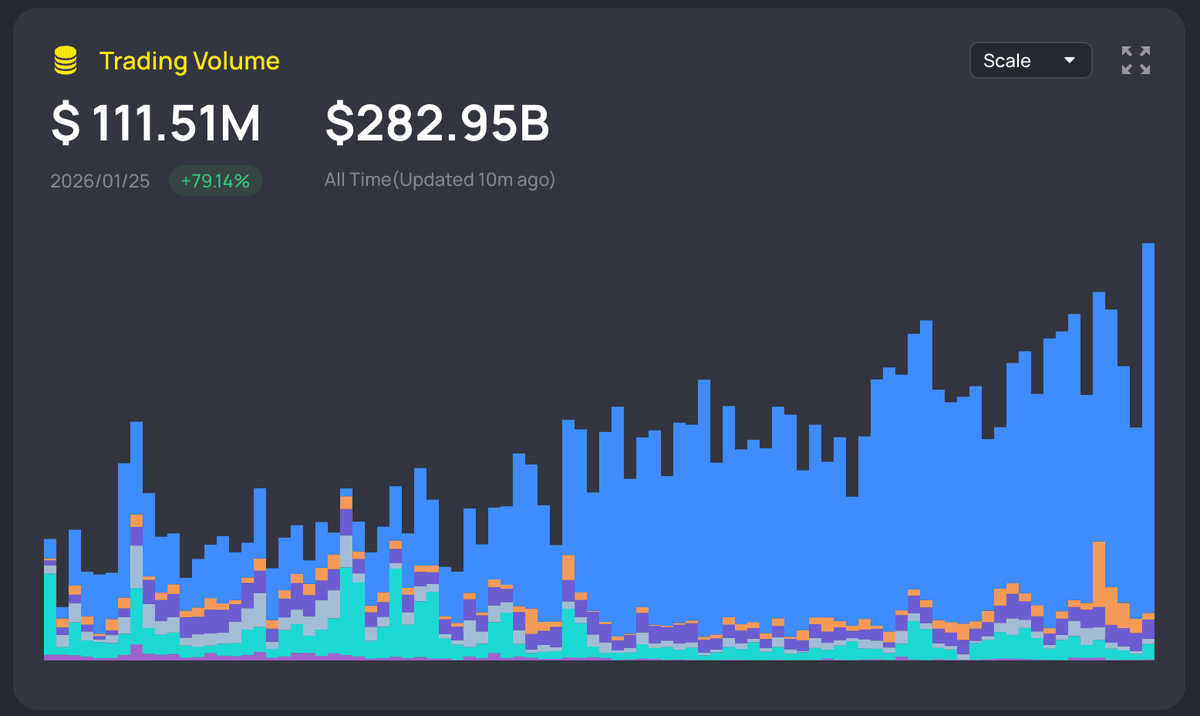Click the yellow coin stack icon
Image resolution: width=1200 pixels, height=716 pixels.
(65, 61)
